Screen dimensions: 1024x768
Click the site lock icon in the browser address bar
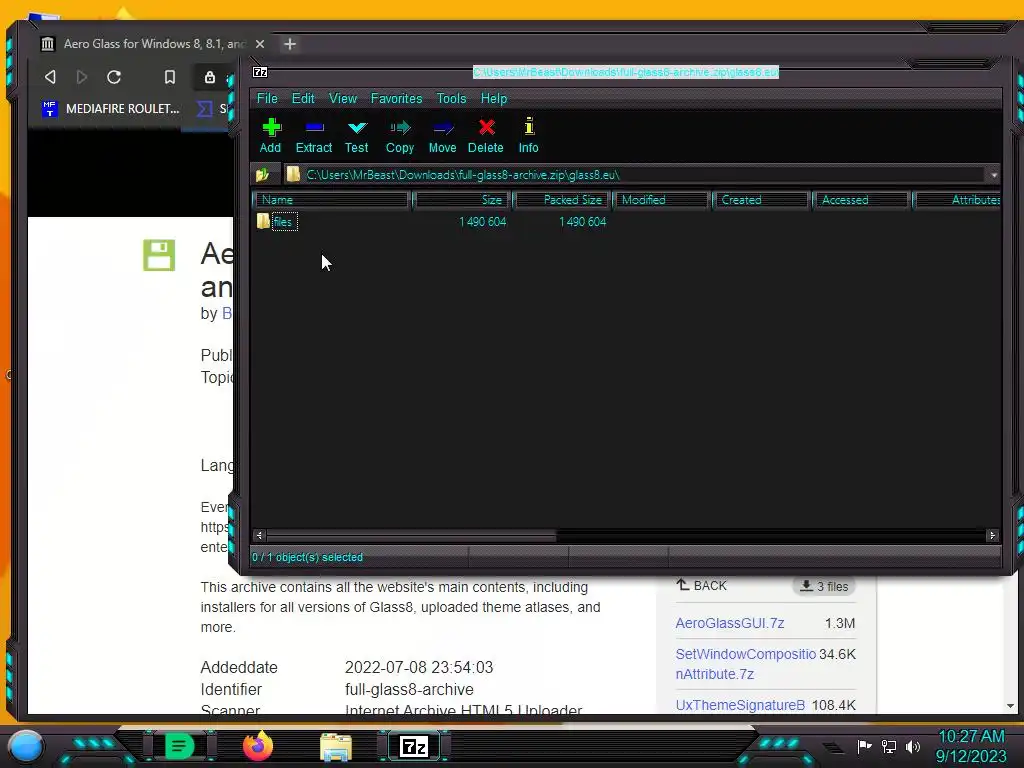coord(210,77)
